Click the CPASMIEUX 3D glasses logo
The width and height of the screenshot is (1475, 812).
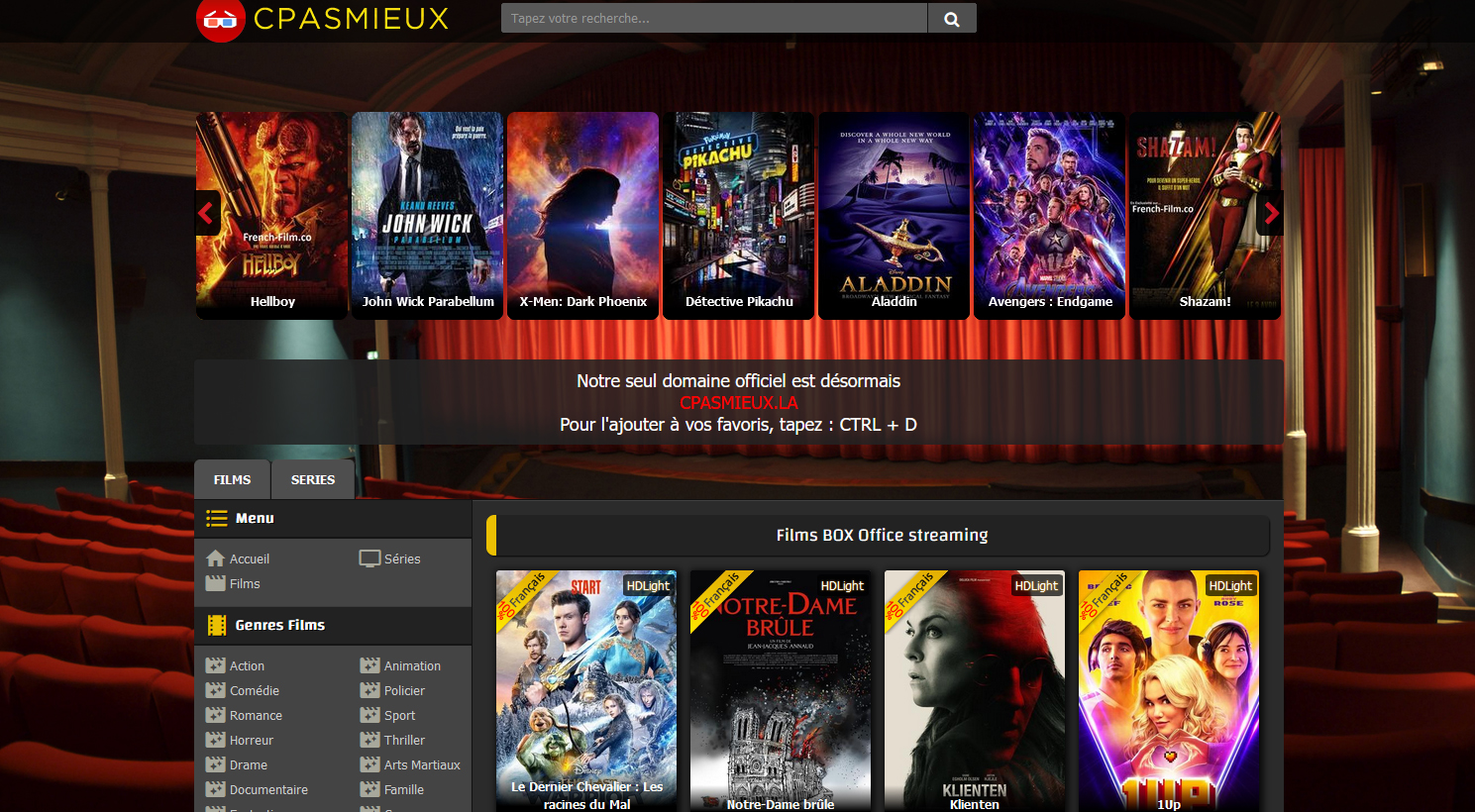point(221,19)
